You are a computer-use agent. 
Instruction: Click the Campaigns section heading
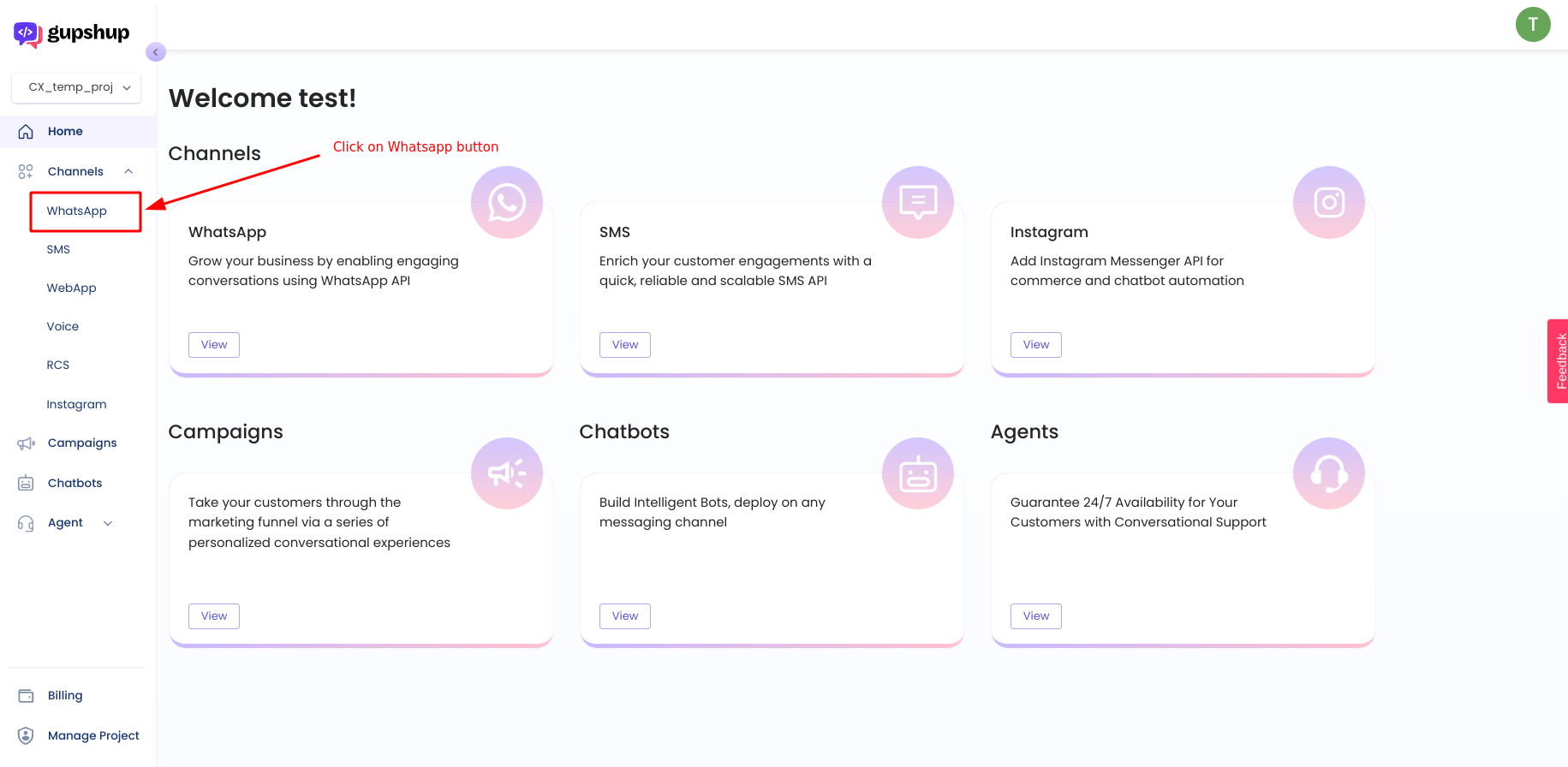[x=225, y=432]
